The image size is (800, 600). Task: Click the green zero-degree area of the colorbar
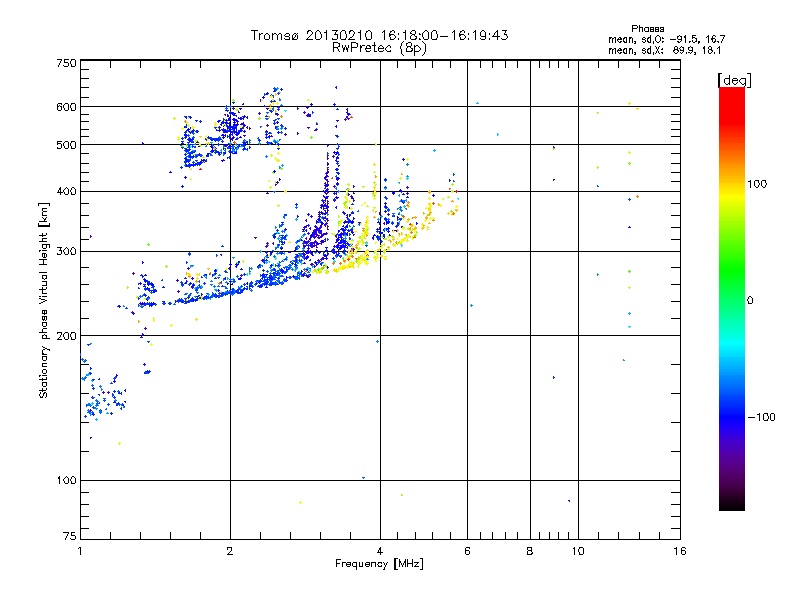732,300
